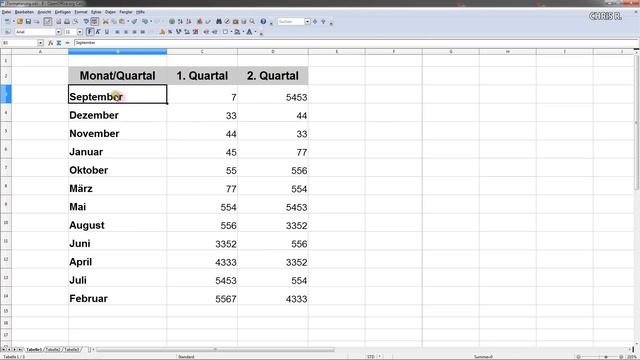Toggle align left
Viewport: 640px width, 360px height.
tap(117, 32)
